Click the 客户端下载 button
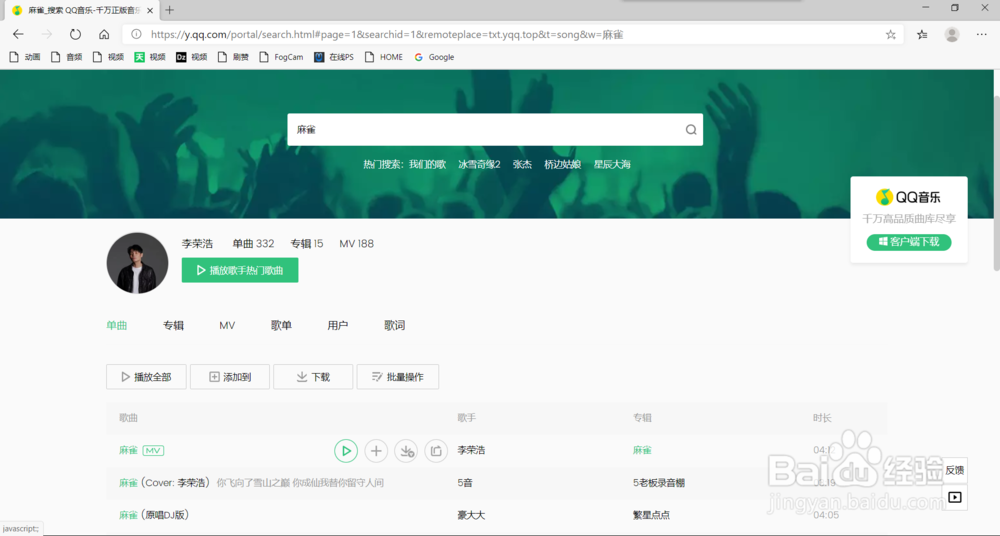 909,242
